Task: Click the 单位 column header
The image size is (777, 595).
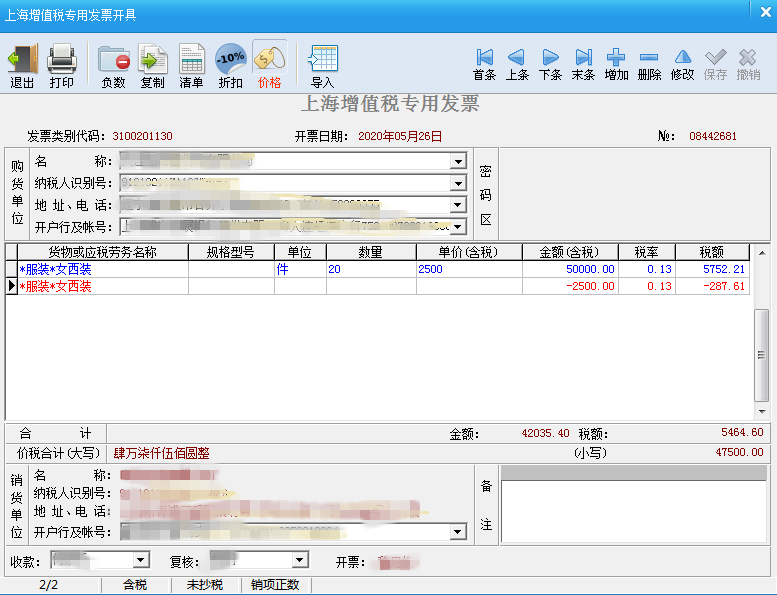Action: coord(300,252)
